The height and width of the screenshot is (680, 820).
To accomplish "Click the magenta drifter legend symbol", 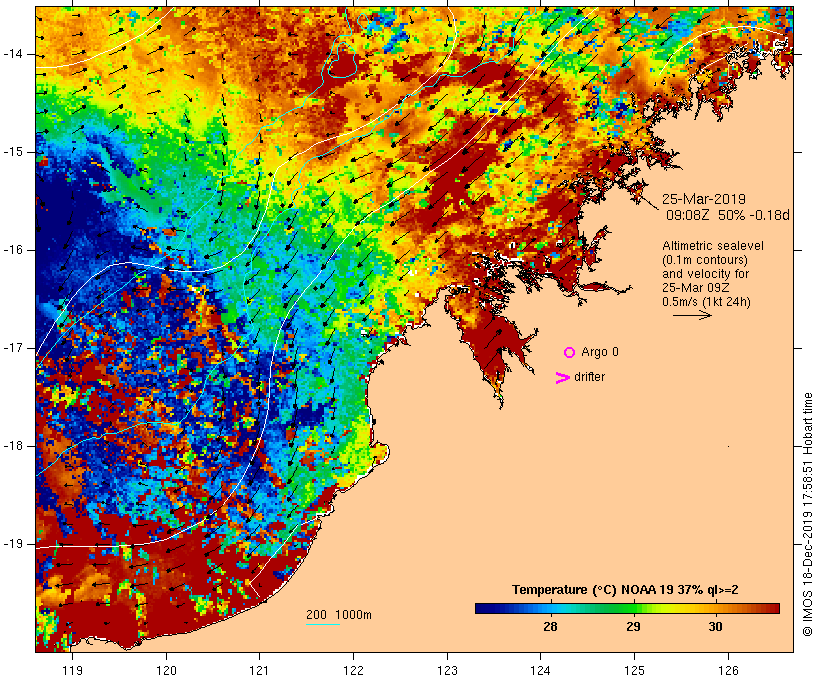I will (x=563, y=378).
